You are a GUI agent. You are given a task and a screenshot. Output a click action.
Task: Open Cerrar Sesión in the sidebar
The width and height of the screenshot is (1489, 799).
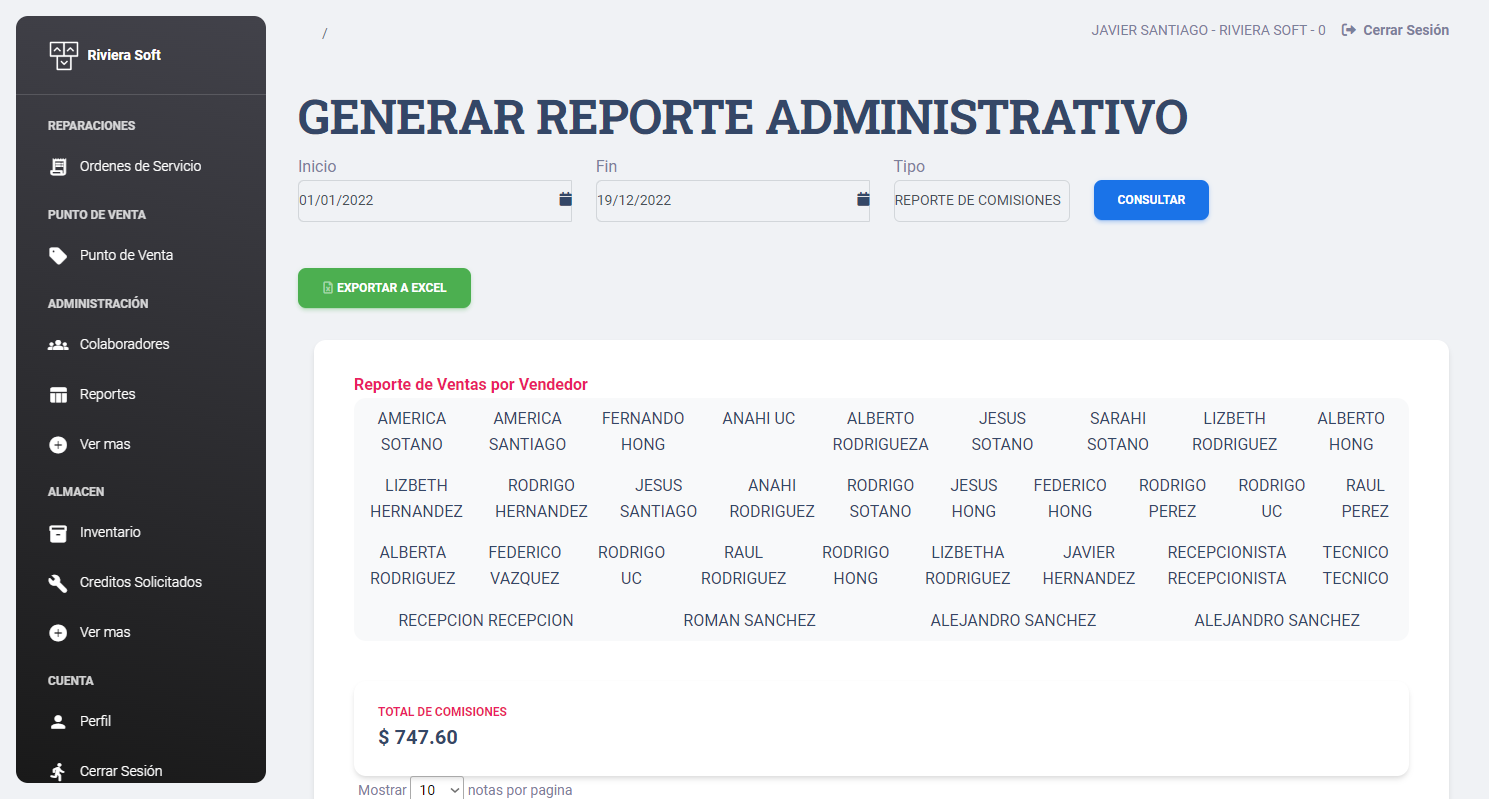tap(120, 771)
